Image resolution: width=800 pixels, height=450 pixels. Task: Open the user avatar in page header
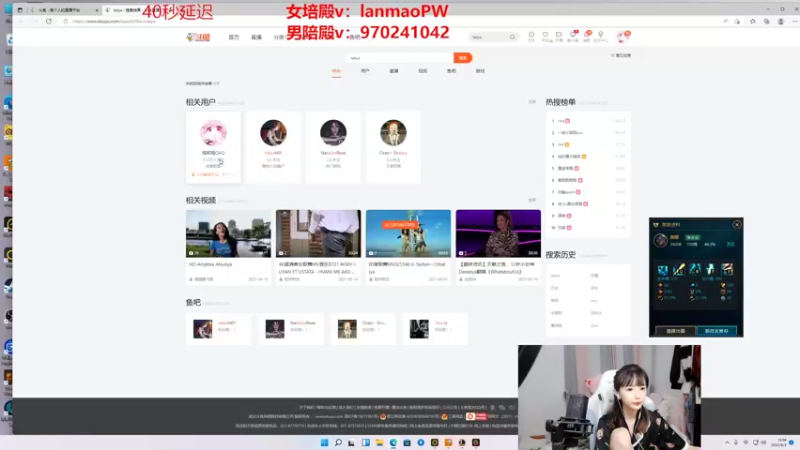click(622, 37)
